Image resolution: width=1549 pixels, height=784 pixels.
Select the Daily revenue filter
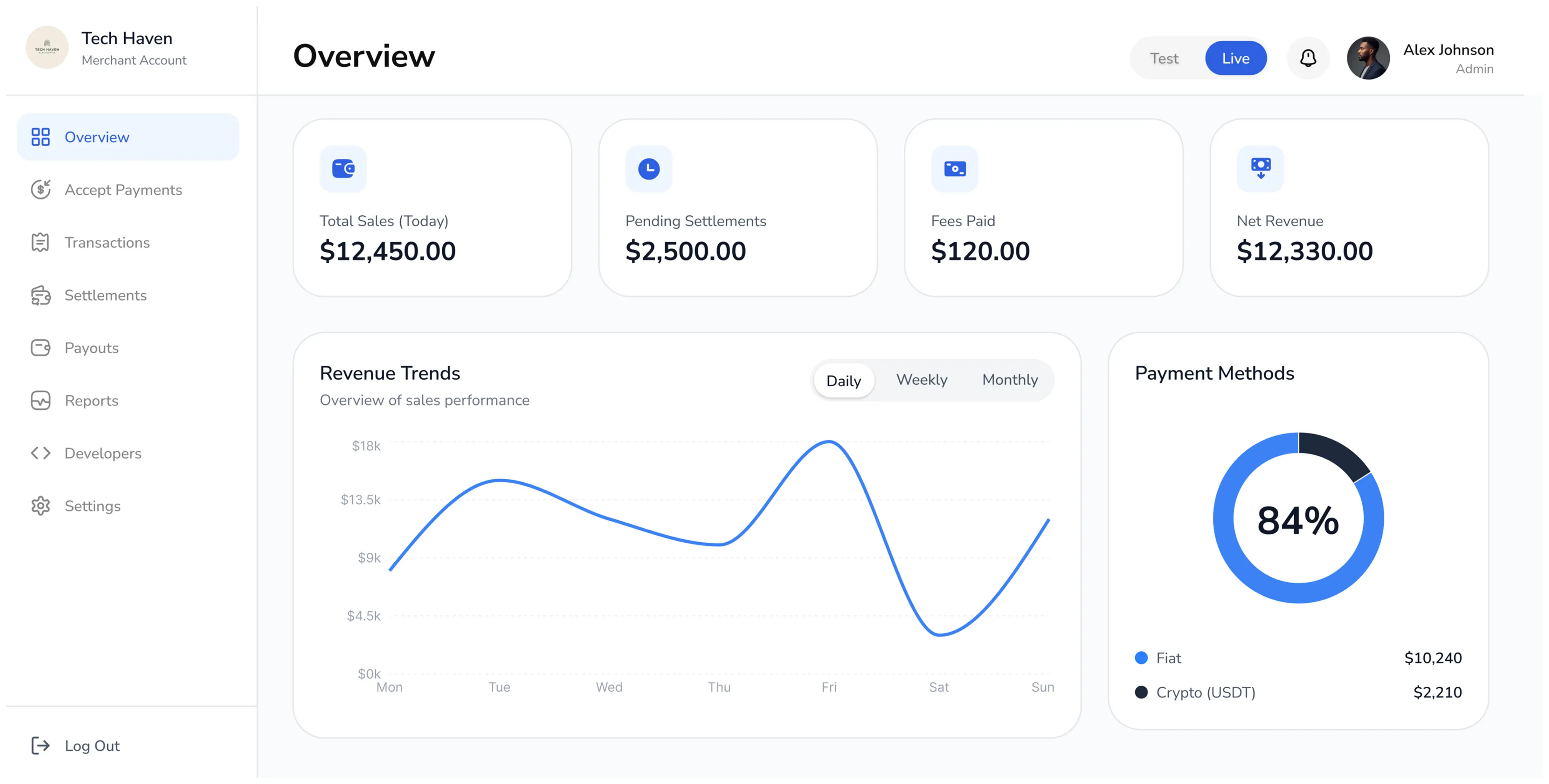843,380
